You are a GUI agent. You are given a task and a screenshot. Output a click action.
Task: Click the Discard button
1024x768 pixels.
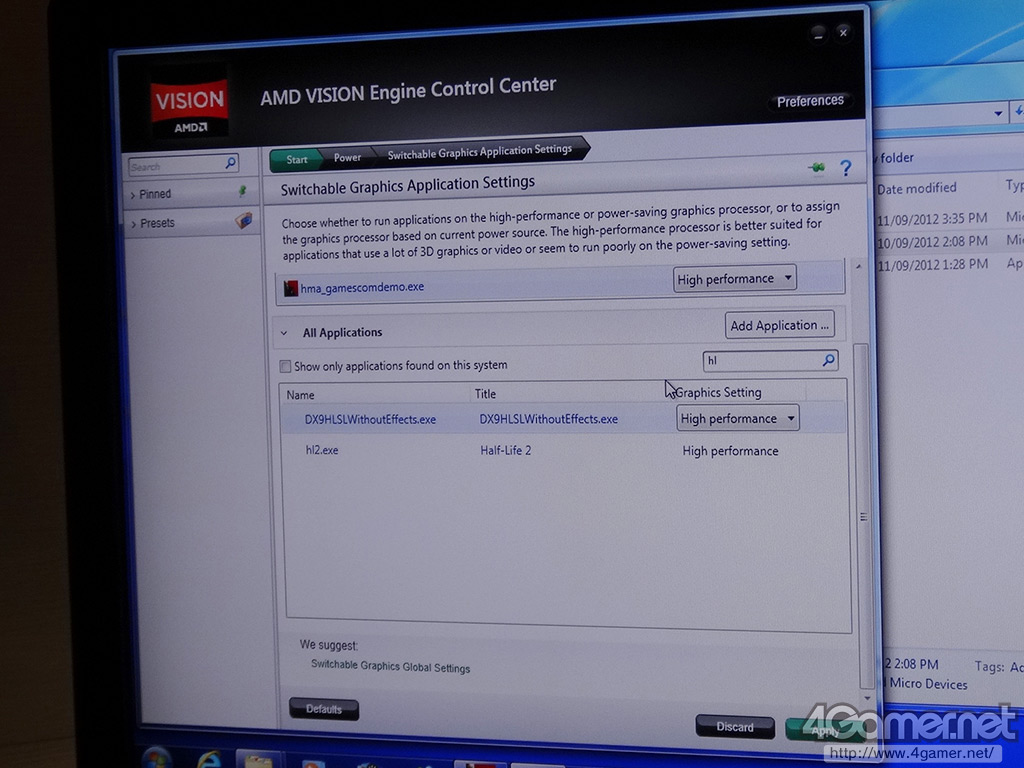(x=735, y=726)
